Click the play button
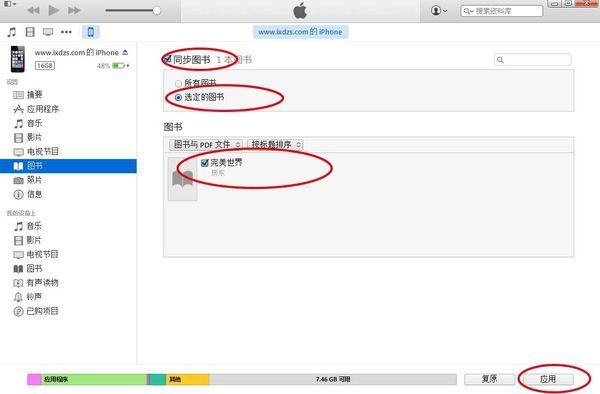 pos(54,10)
